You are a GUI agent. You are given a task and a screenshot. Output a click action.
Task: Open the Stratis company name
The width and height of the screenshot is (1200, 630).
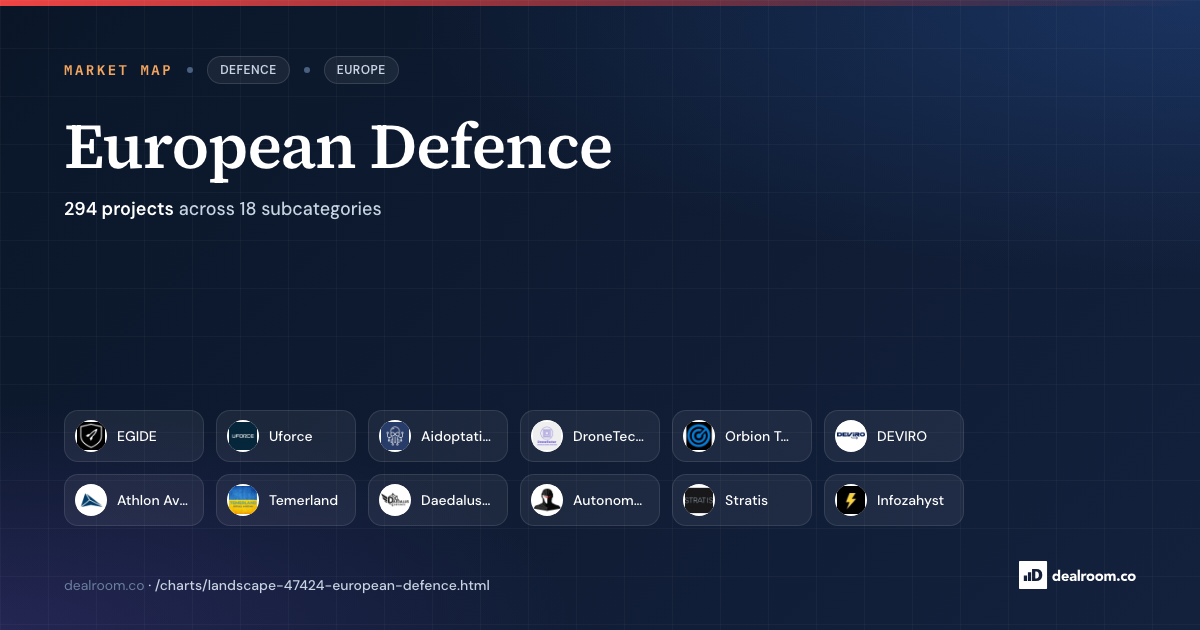click(x=746, y=500)
